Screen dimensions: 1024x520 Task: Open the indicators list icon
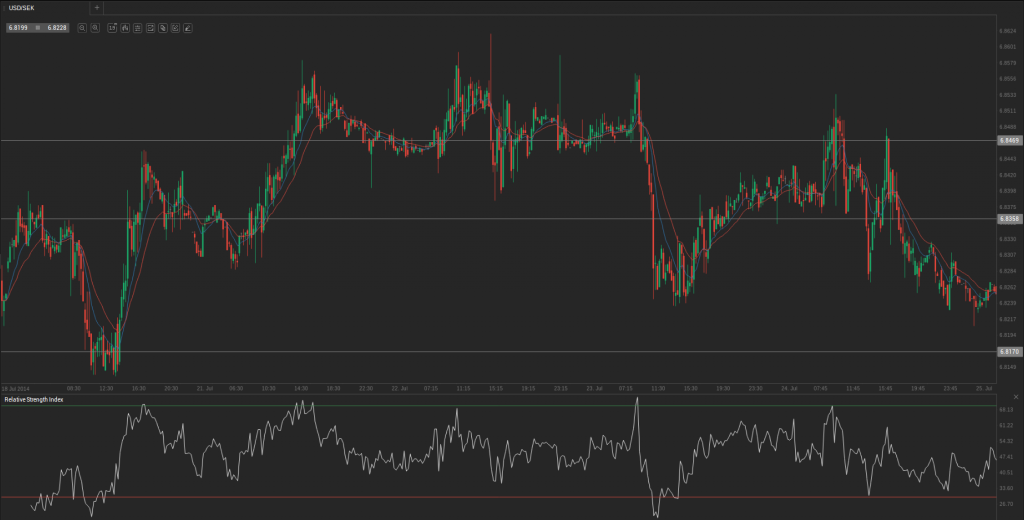pyautogui.click(x=137, y=28)
